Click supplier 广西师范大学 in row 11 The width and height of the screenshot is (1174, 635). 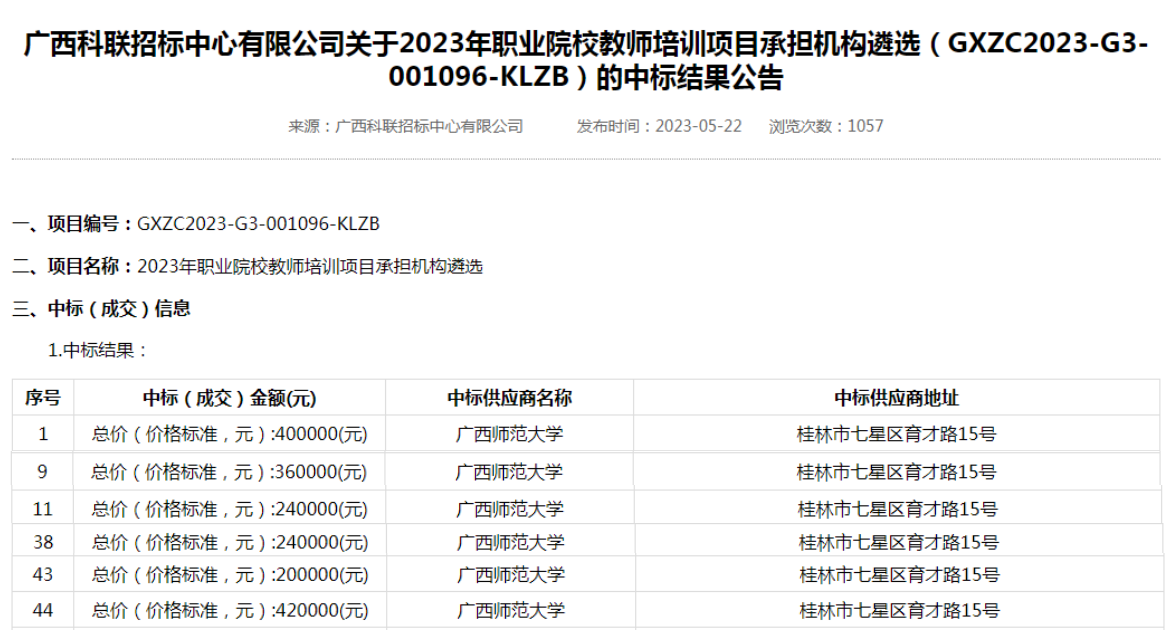tap(510, 509)
